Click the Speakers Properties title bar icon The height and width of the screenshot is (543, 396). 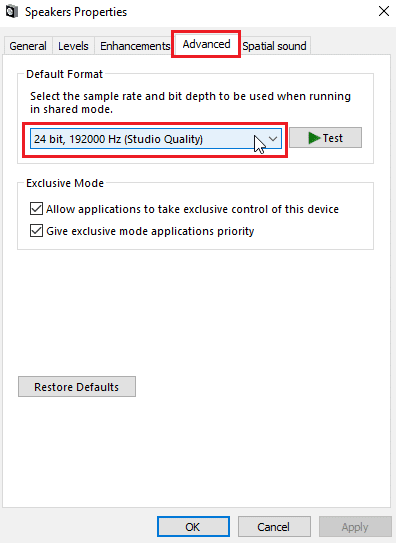[12, 11]
